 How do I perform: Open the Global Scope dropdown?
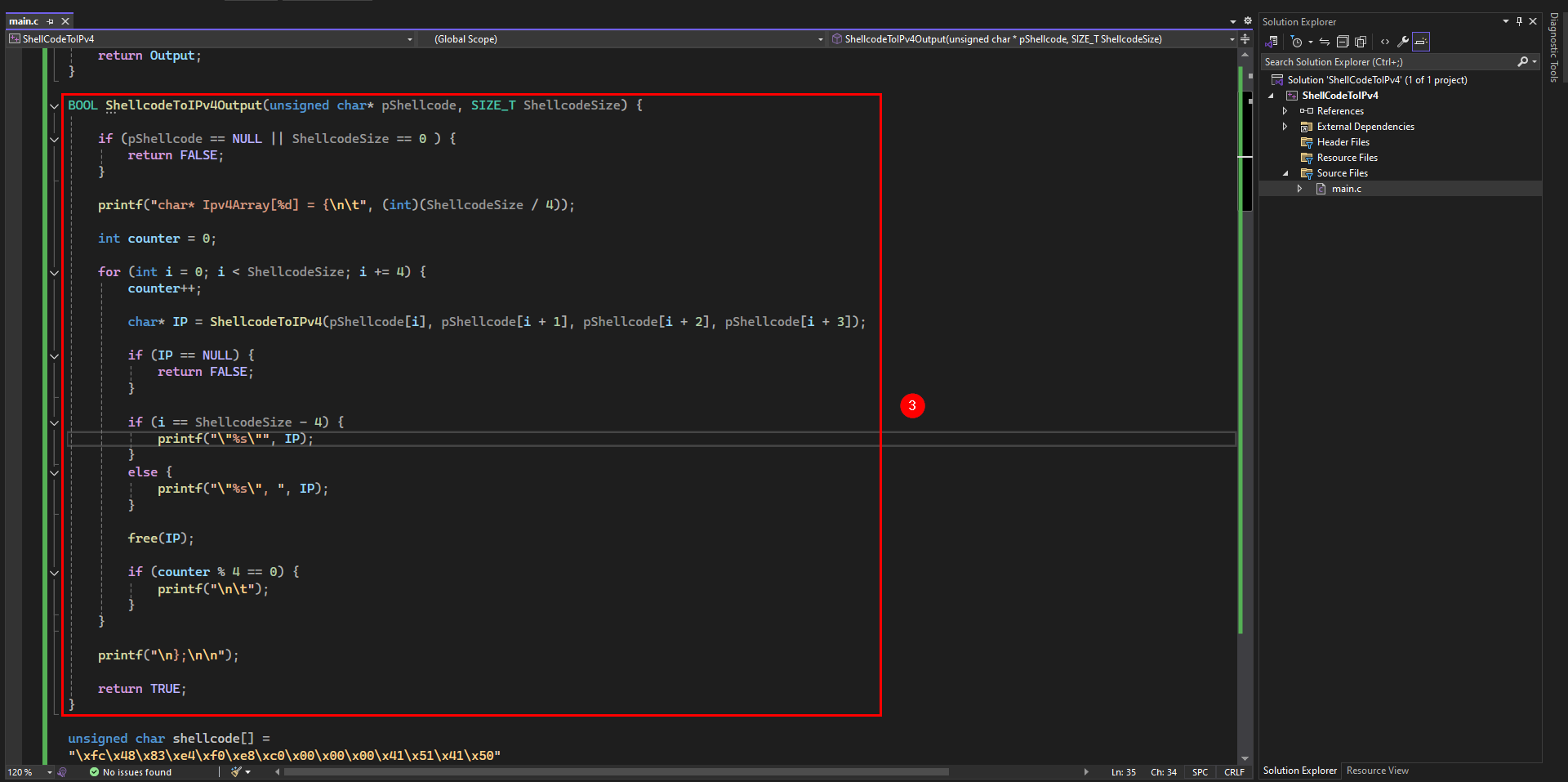[x=821, y=39]
